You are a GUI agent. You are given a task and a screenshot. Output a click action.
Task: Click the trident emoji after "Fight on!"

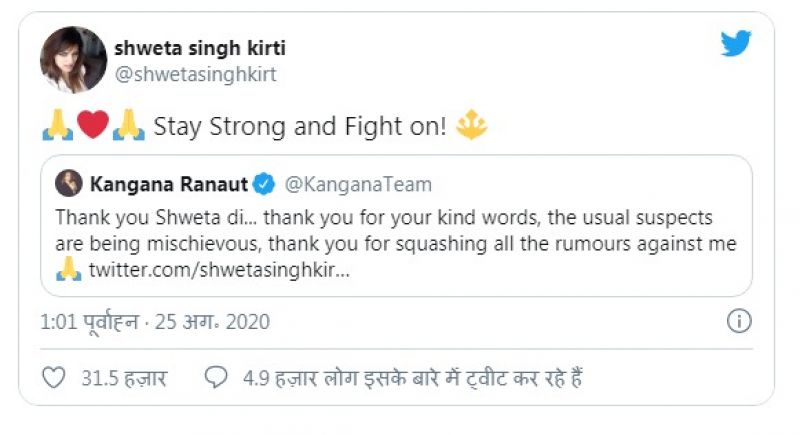coord(470,127)
